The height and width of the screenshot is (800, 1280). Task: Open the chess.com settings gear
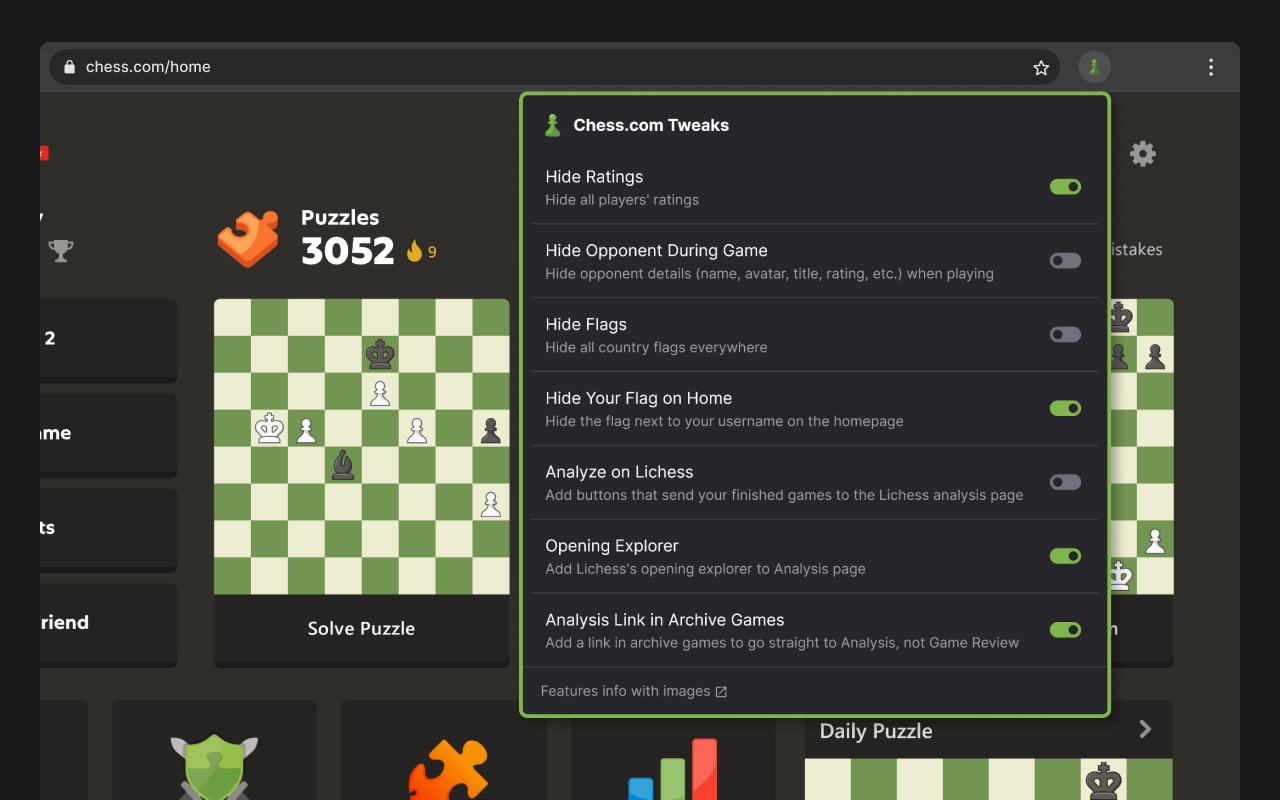(x=1142, y=153)
